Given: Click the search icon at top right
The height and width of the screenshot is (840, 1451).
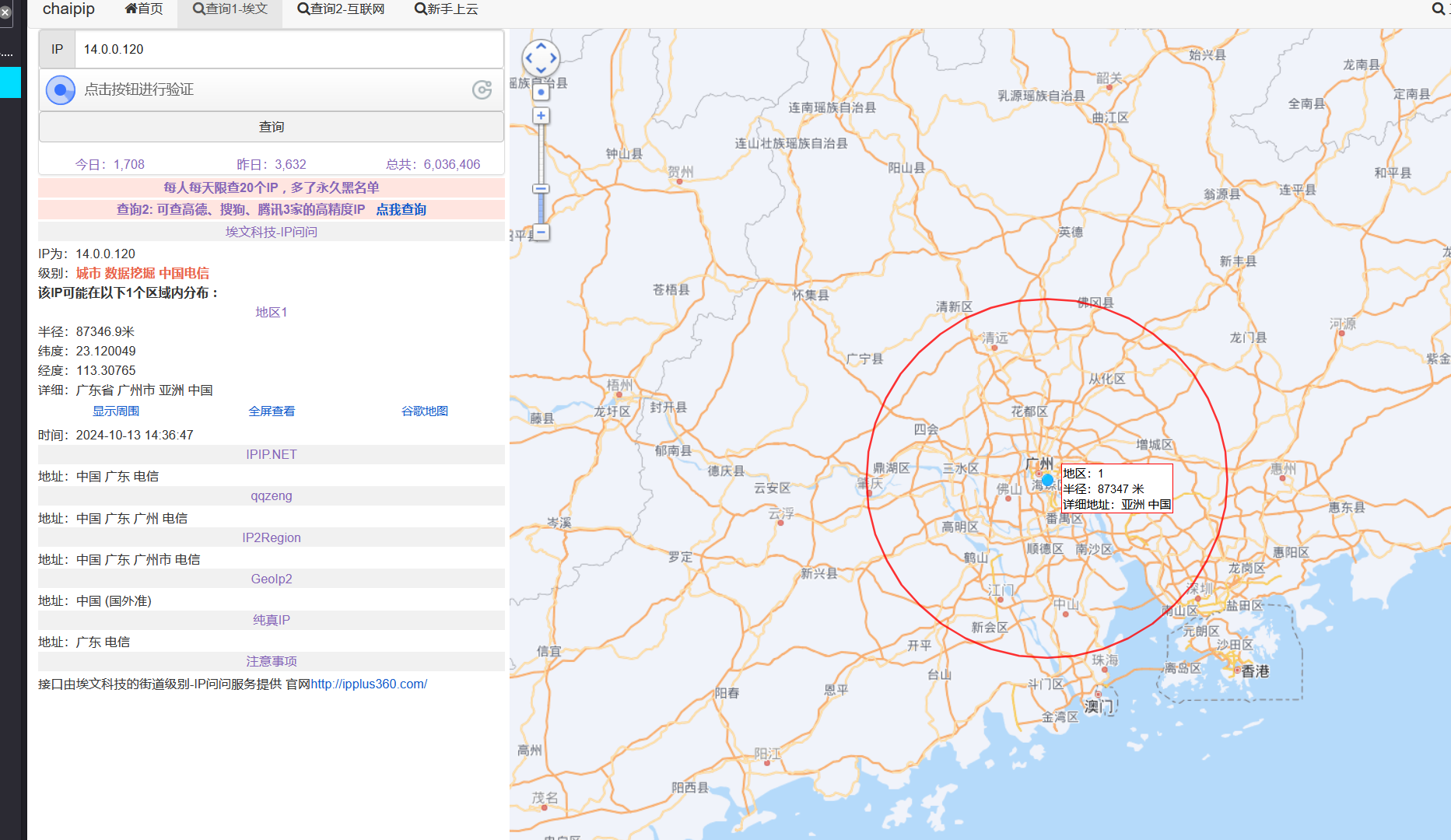Looking at the screenshot, I should click(1438, 9).
